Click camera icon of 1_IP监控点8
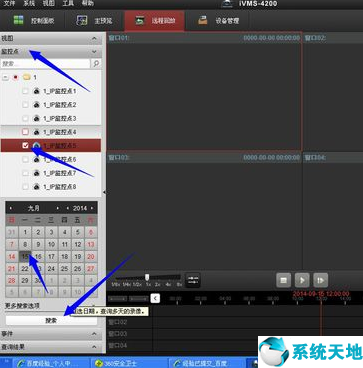This screenshot has width=363, height=368. point(36,187)
